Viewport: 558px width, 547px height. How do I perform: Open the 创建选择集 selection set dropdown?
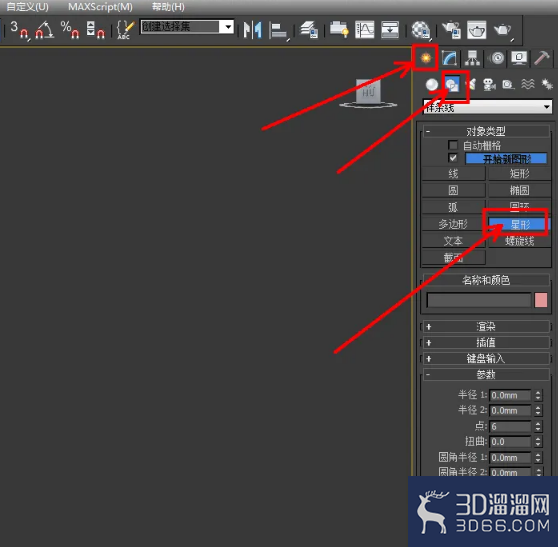point(227,27)
